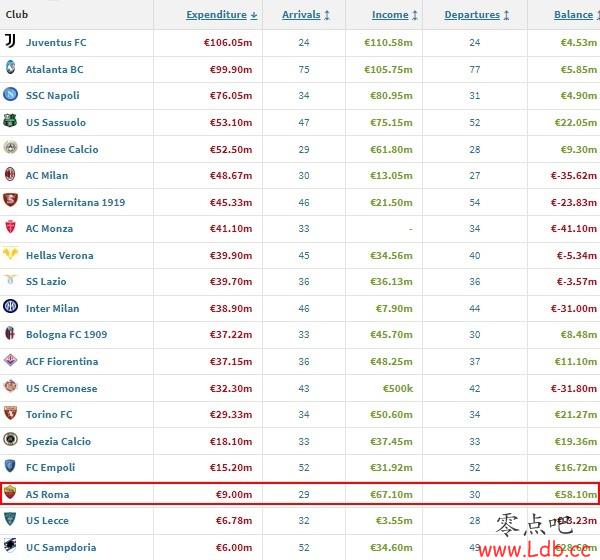Click US Sassuolo balance €22.05m
The height and width of the screenshot is (560, 600).
click(576, 122)
